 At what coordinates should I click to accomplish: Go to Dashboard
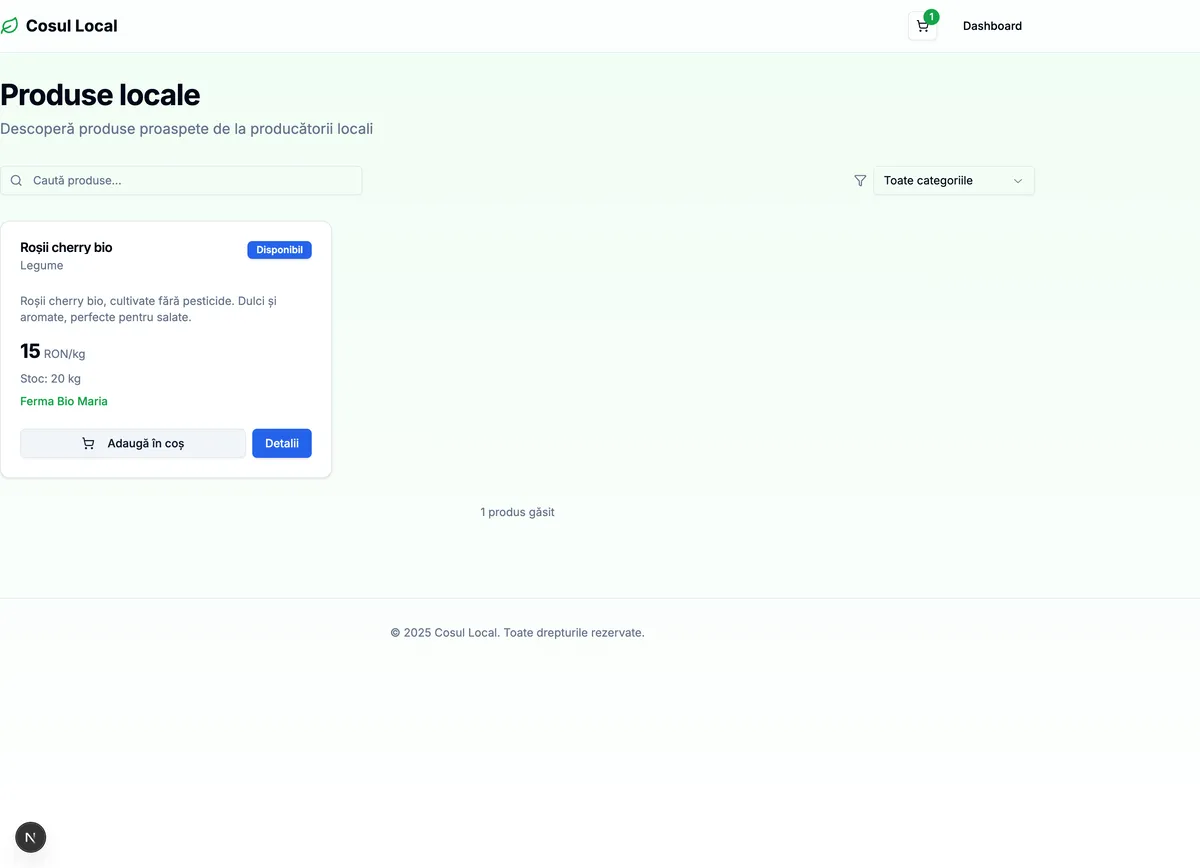coord(992,26)
